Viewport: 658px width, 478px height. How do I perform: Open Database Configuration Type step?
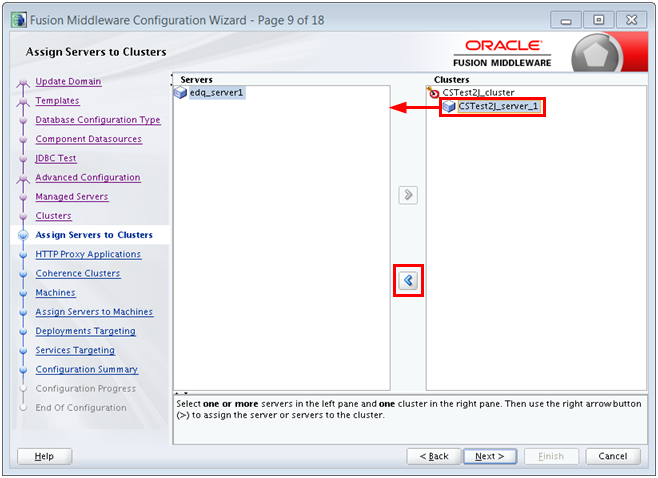coord(98,120)
